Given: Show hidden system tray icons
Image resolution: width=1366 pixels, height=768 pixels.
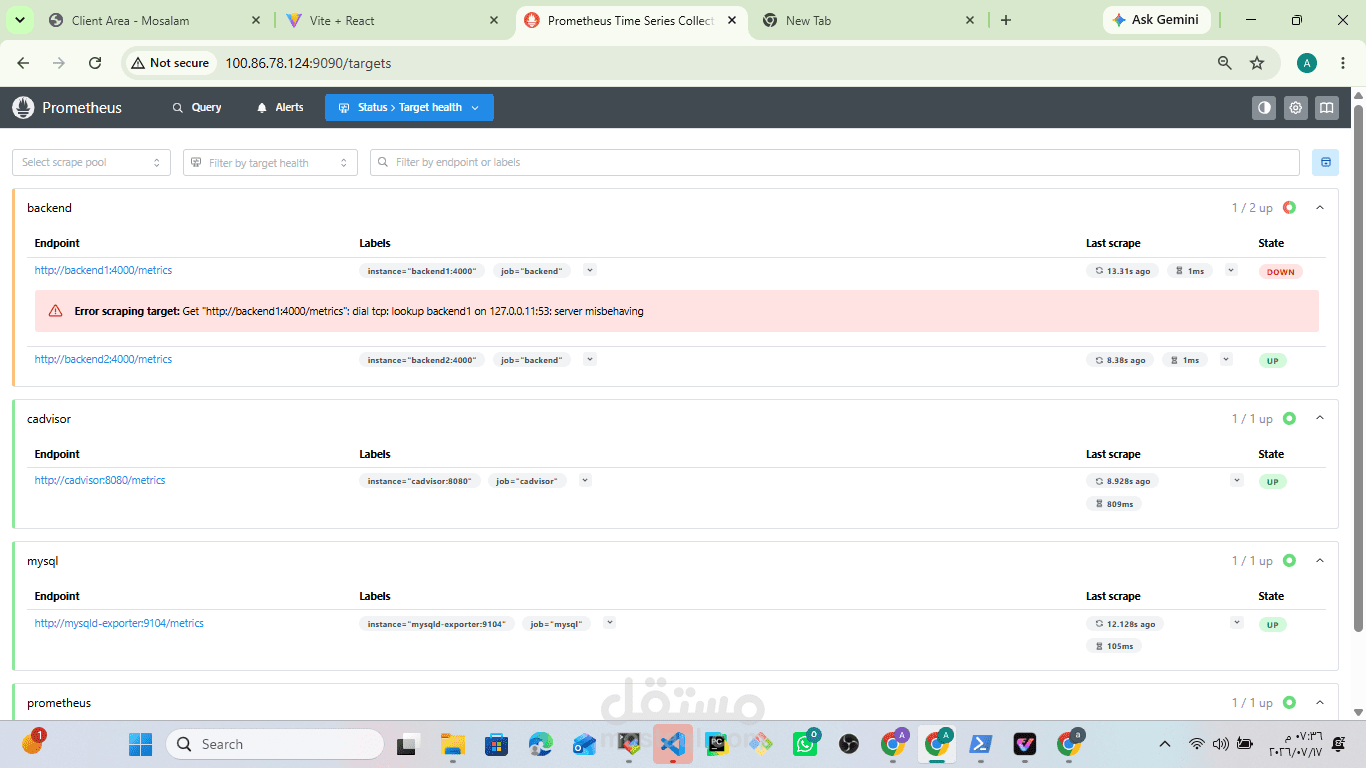Looking at the screenshot, I should click(1164, 744).
